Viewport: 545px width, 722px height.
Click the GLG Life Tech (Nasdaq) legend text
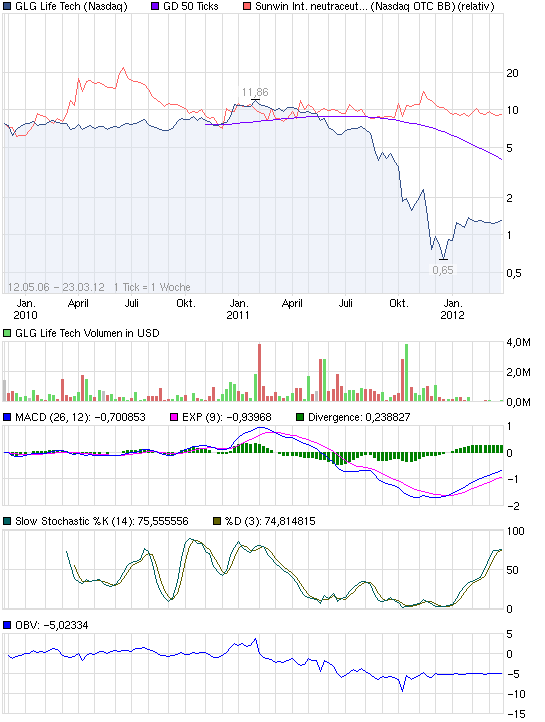pyautogui.click(x=71, y=6)
